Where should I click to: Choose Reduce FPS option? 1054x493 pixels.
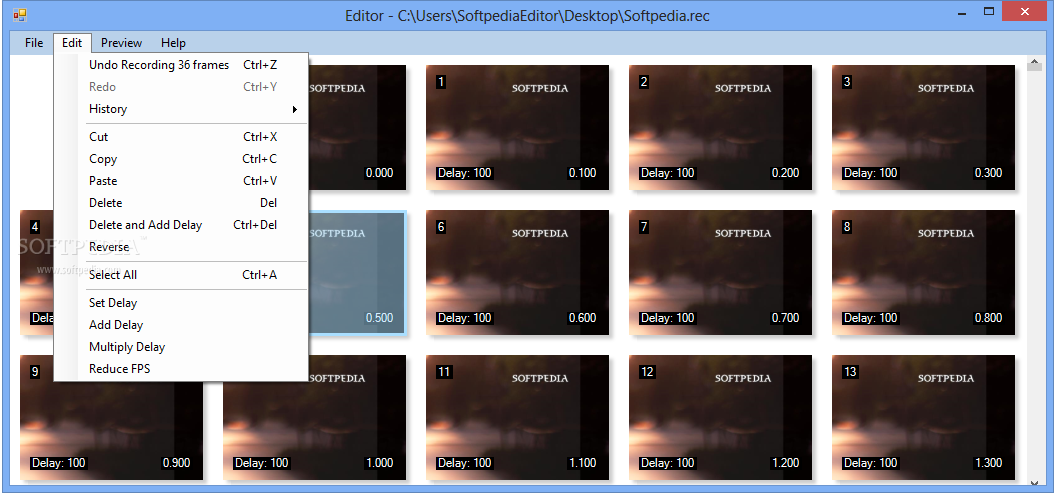181,369
